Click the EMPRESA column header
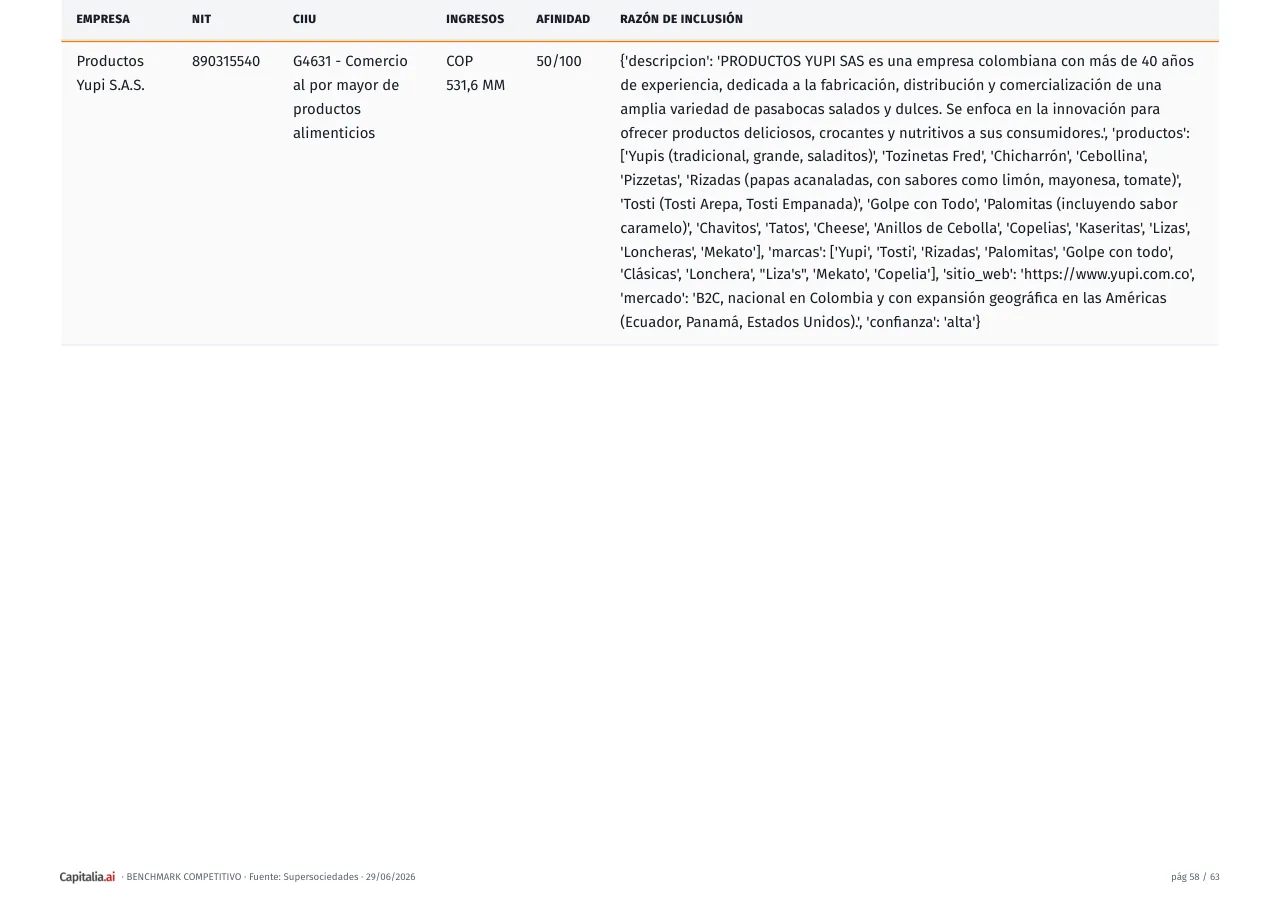 coord(103,19)
